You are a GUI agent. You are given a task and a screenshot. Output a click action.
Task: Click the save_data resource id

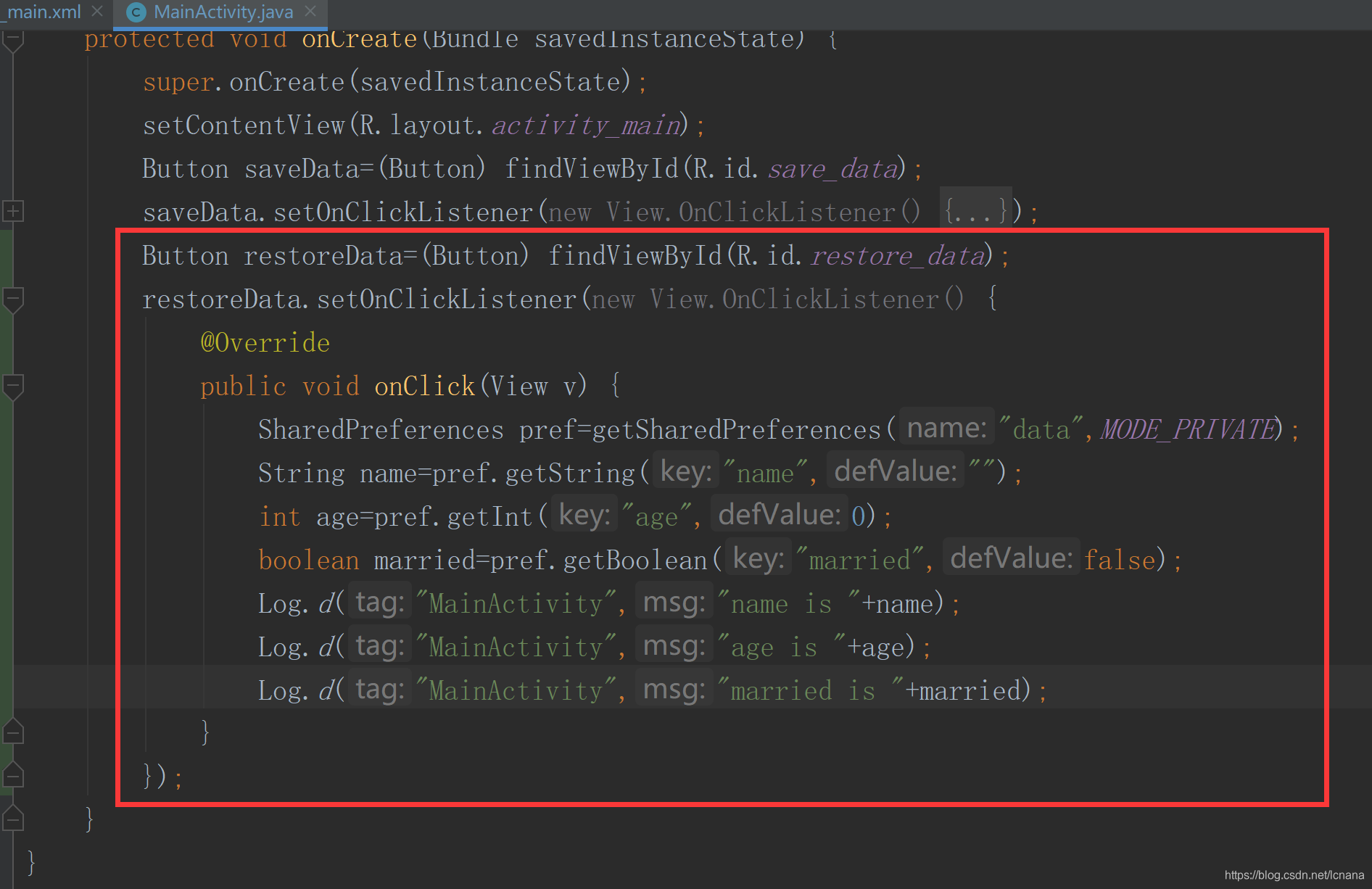[832, 168]
